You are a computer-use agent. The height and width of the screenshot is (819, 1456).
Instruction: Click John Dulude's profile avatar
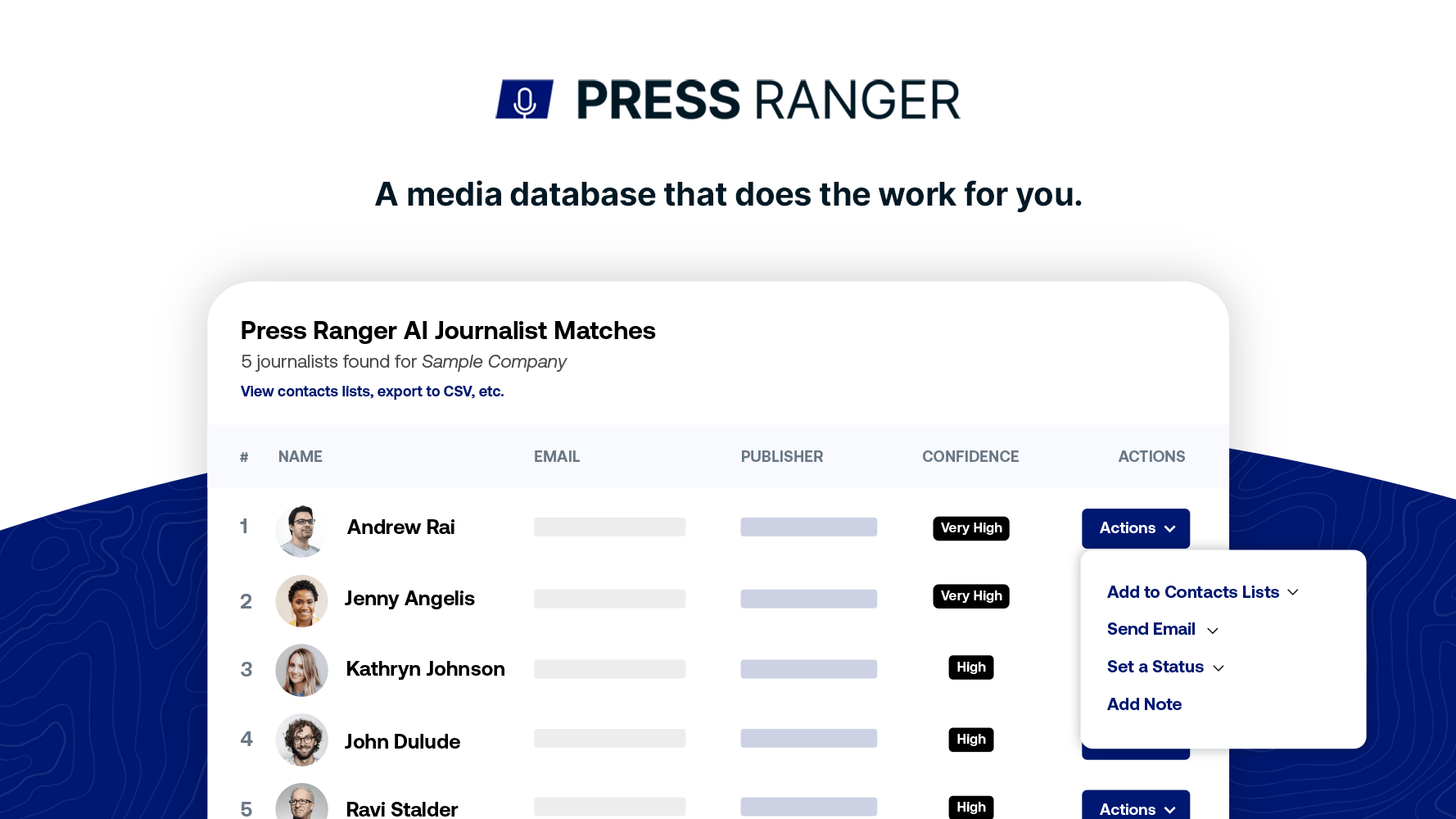[301, 740]
